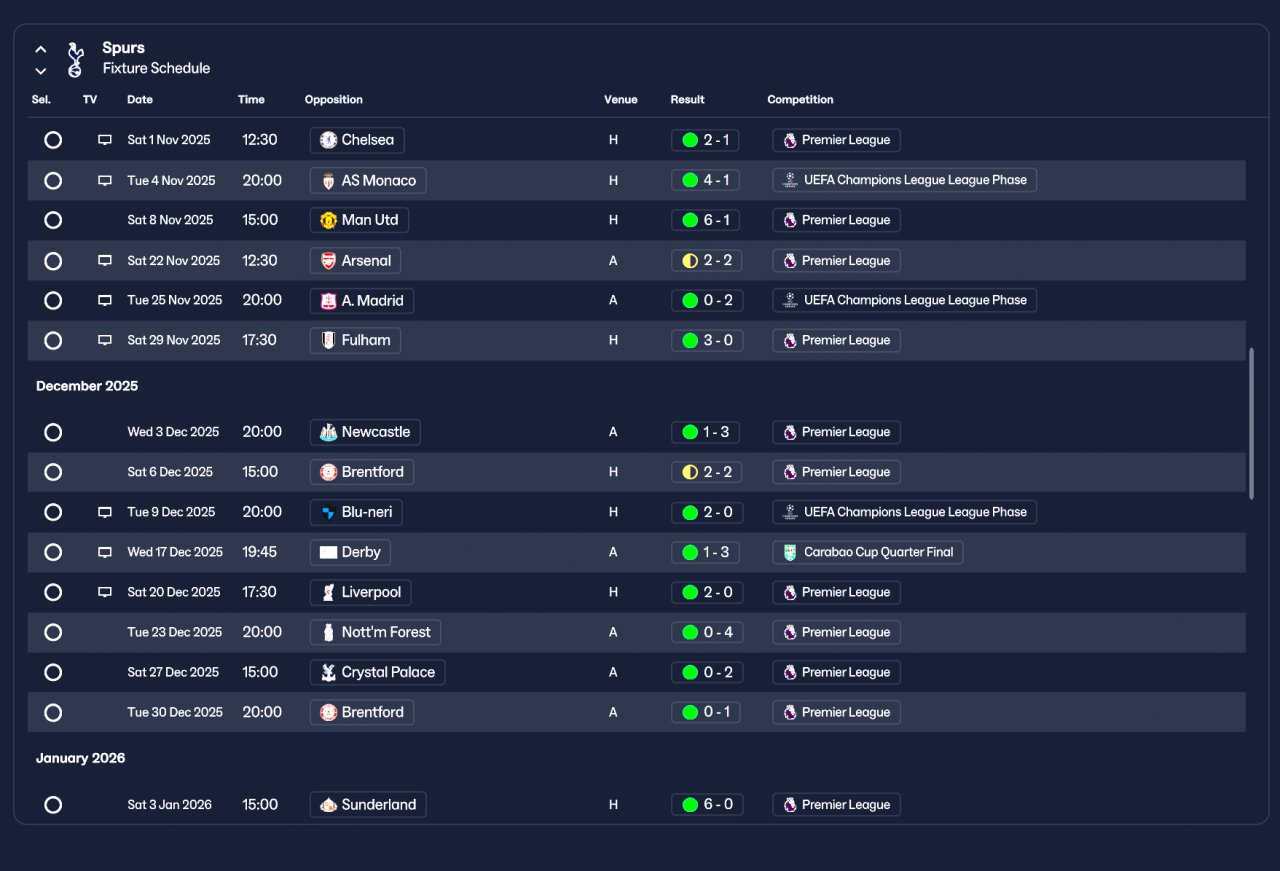Viewport: 1280px width, 871px height.
Task: Click the Newcastle club badge icon
Action: pos(328,432)
